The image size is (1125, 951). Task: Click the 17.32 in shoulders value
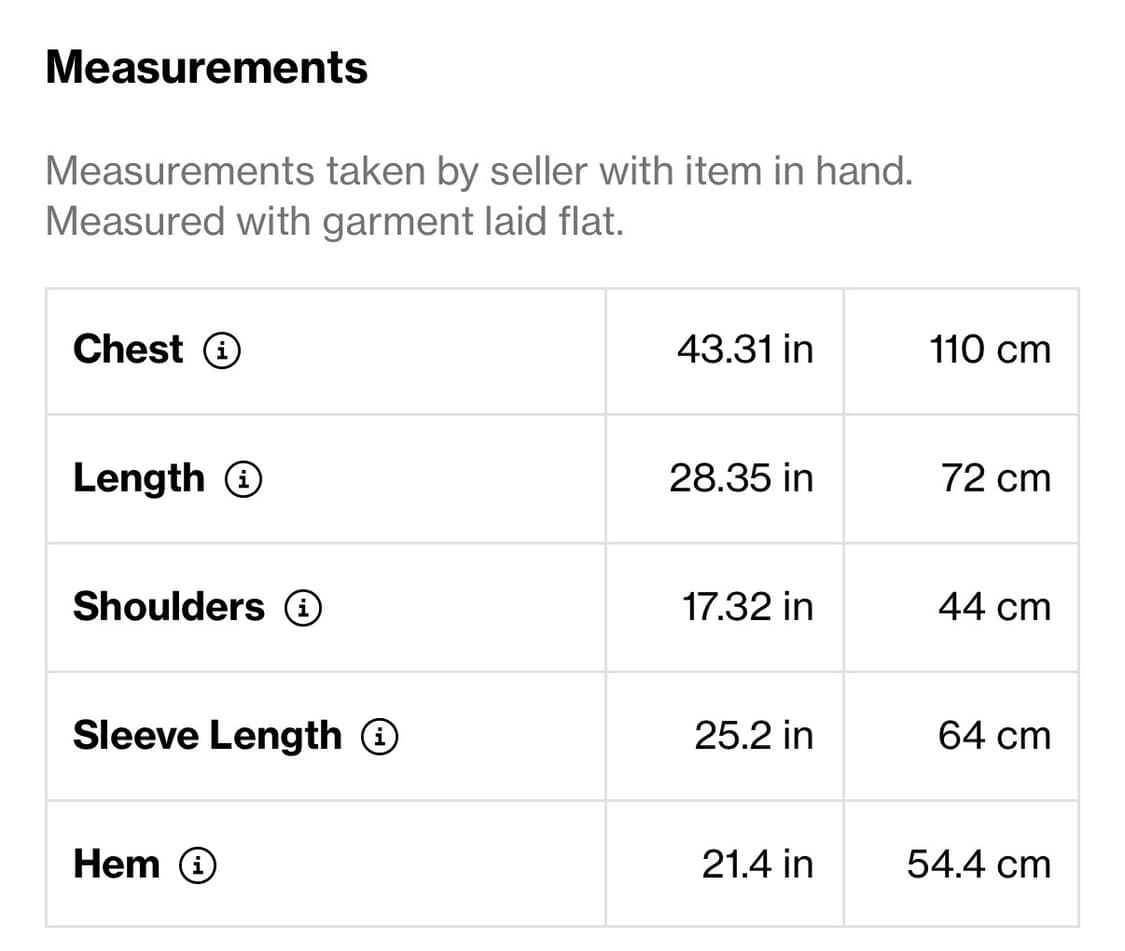pyautogui.click(x=747, y=607)
